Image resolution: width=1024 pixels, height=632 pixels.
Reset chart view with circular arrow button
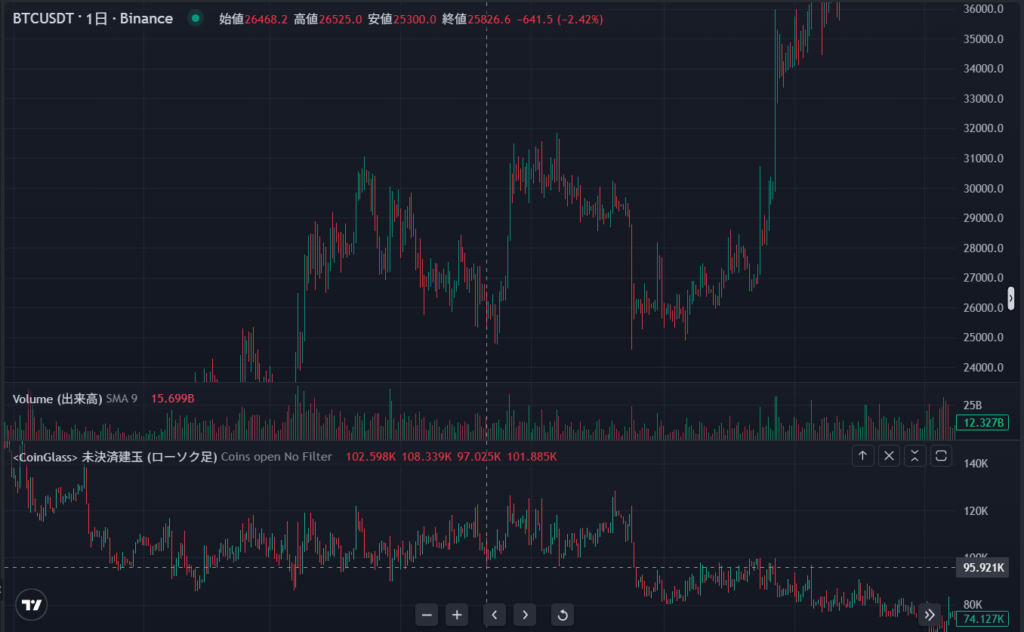tap(562, 614)
